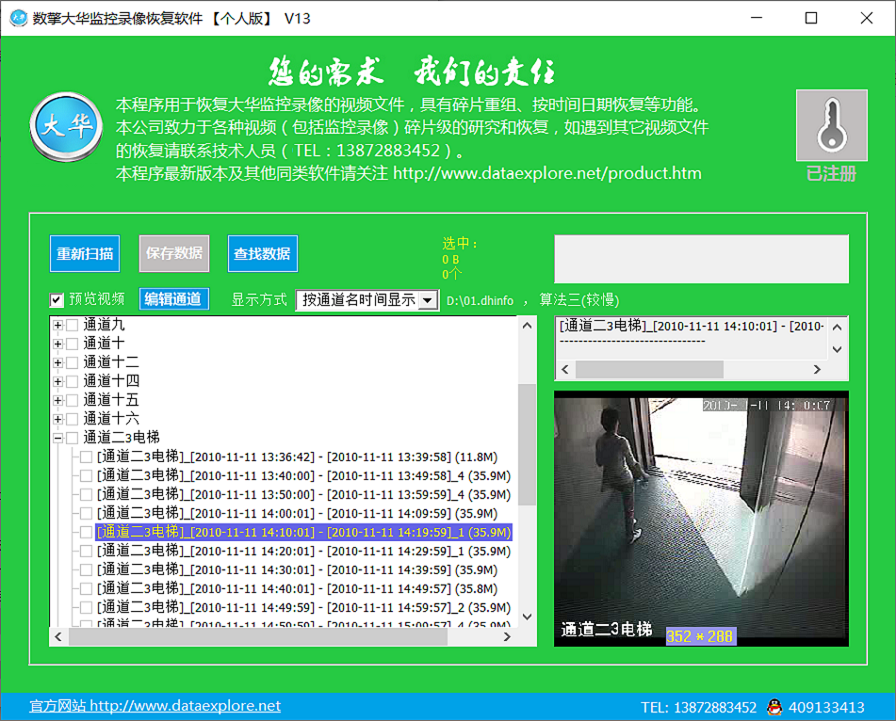Select the 13:50:00 - 13:59:59 recording
The width and height of the screenshot is (896, 721).
[303, 495]
